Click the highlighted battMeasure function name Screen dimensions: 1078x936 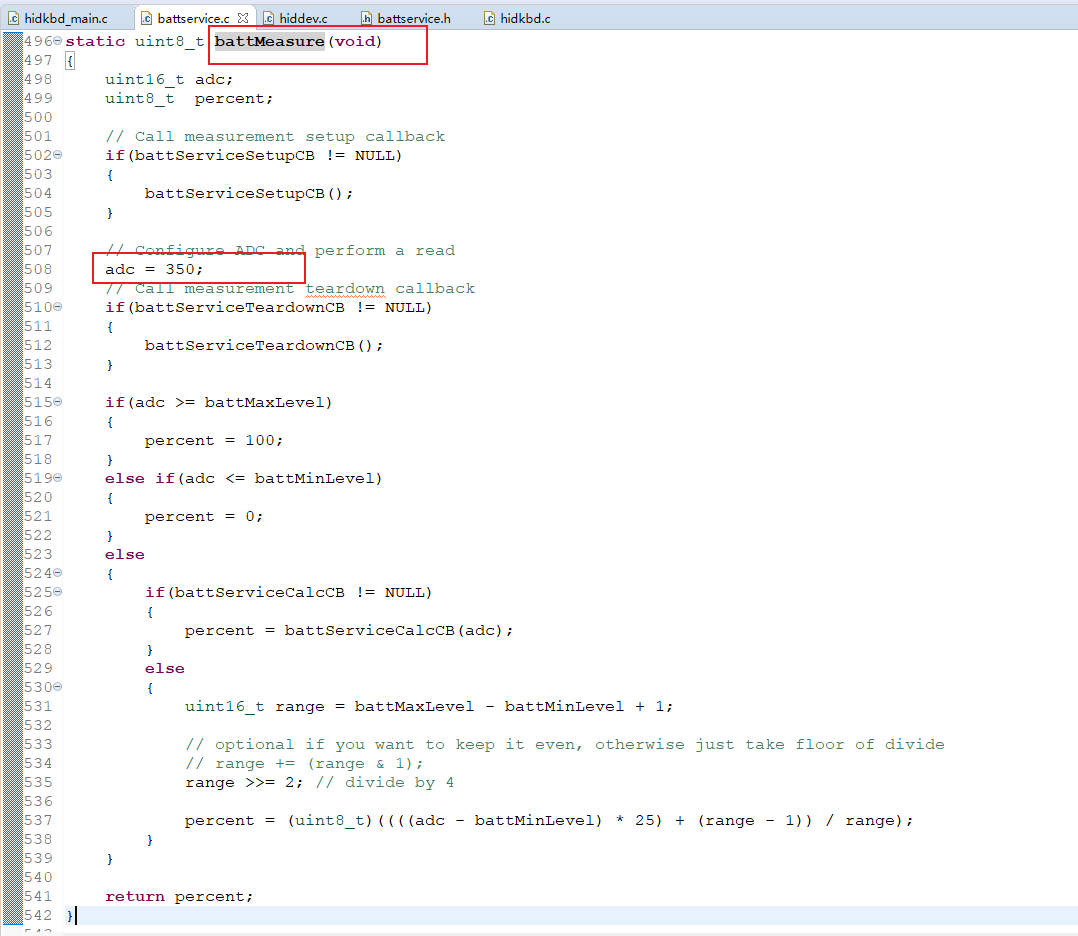click(269, 41)
